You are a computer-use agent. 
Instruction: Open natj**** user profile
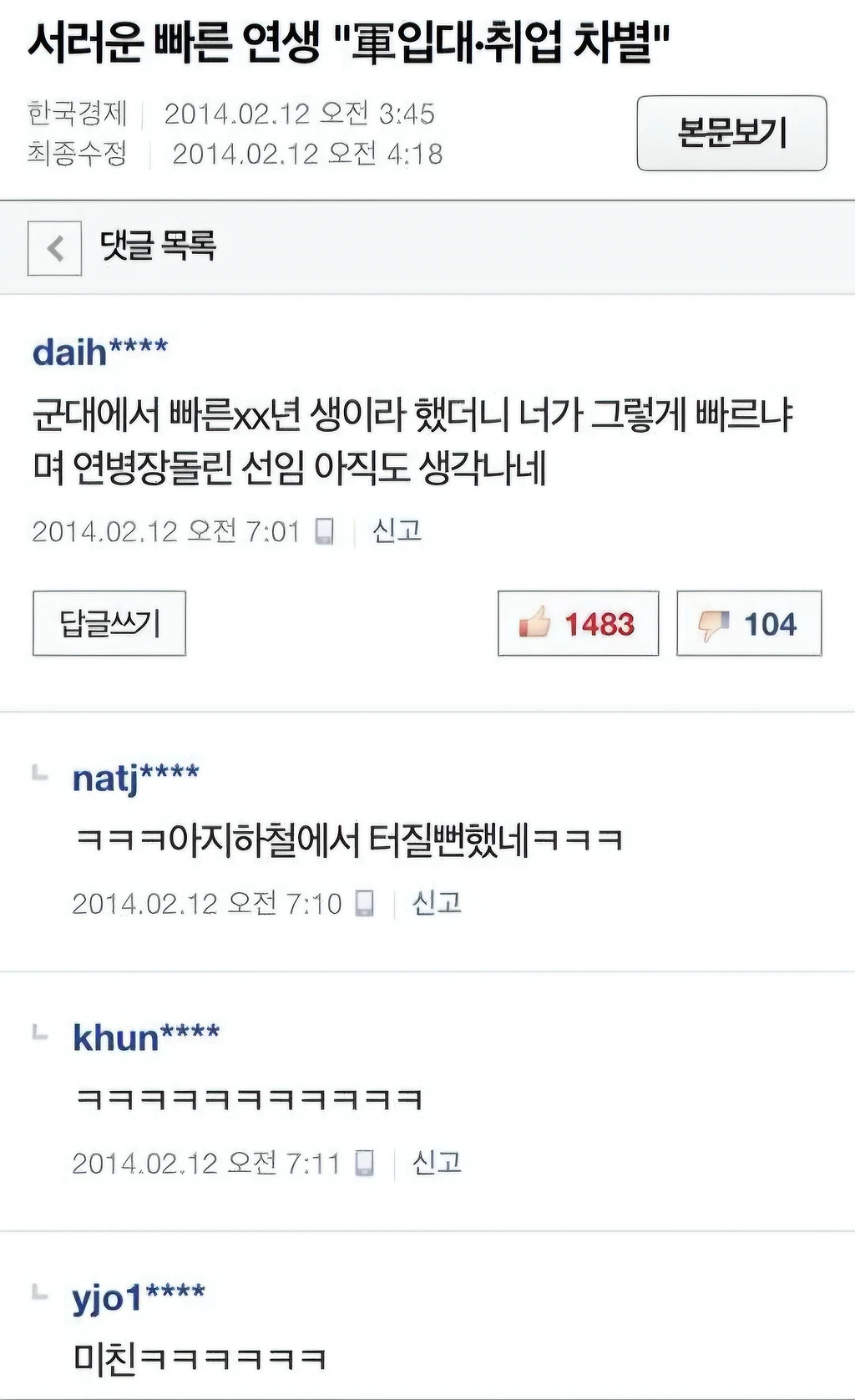click(136, 779)
